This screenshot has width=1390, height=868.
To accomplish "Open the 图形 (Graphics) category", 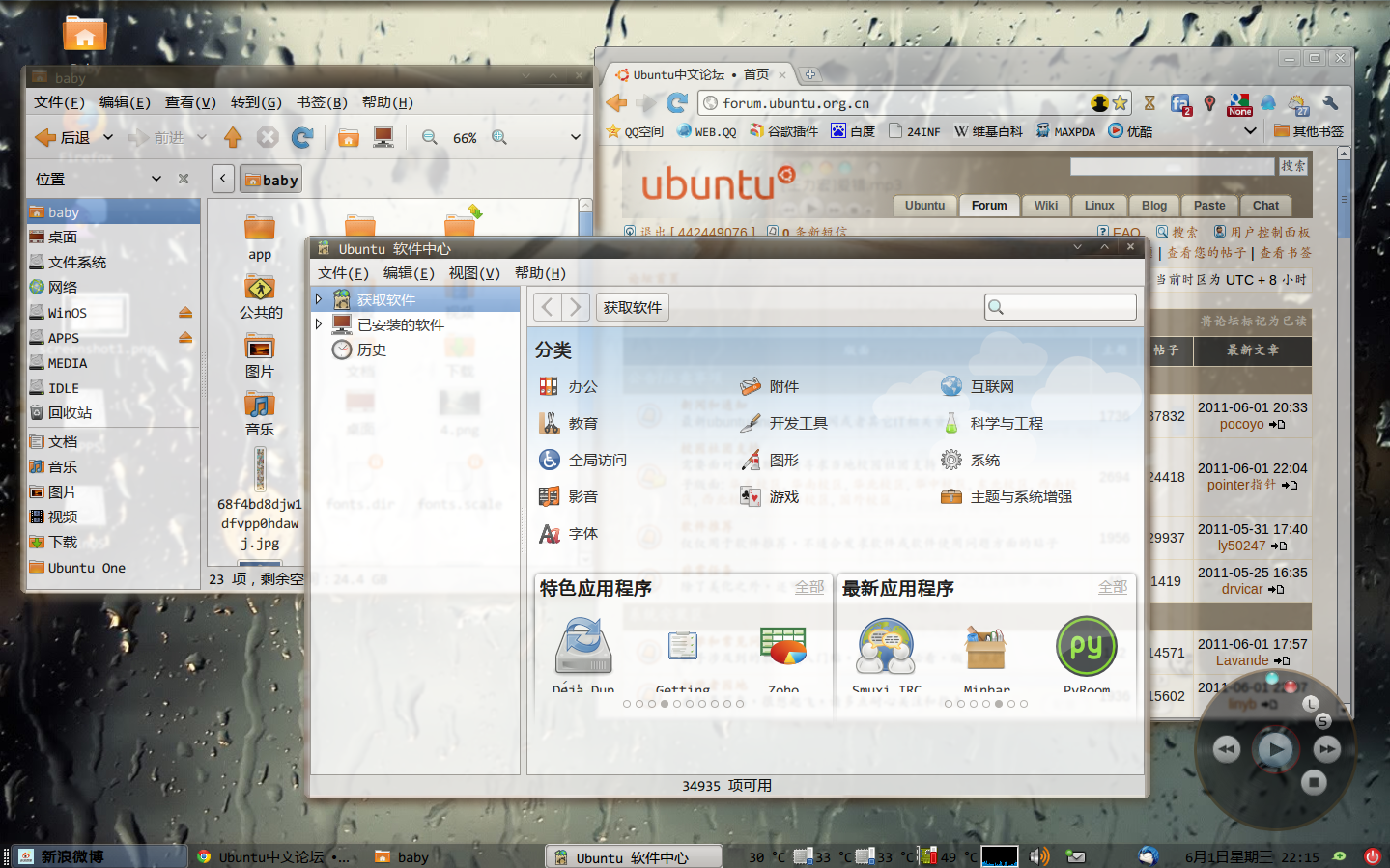I will pos(770,460).
